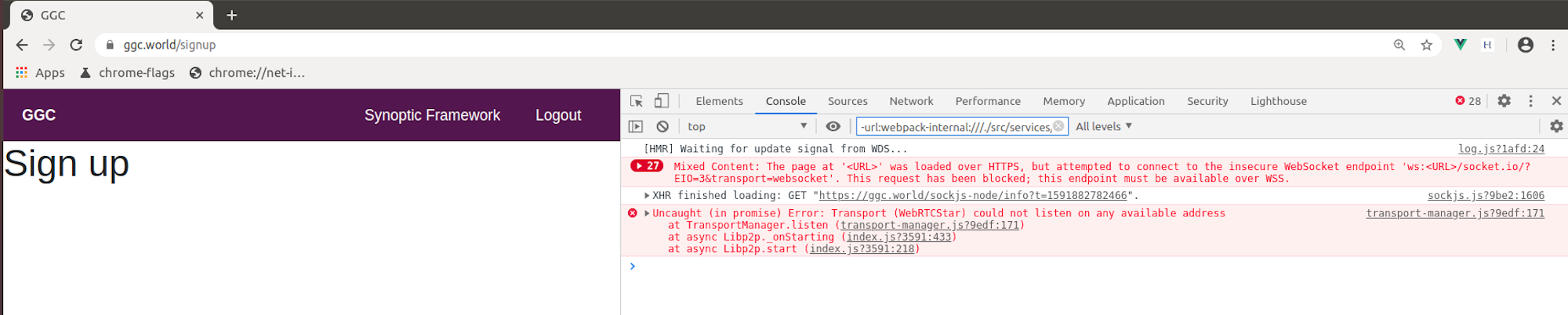
Task: Switch to the Sources tab
Action: 848,101
